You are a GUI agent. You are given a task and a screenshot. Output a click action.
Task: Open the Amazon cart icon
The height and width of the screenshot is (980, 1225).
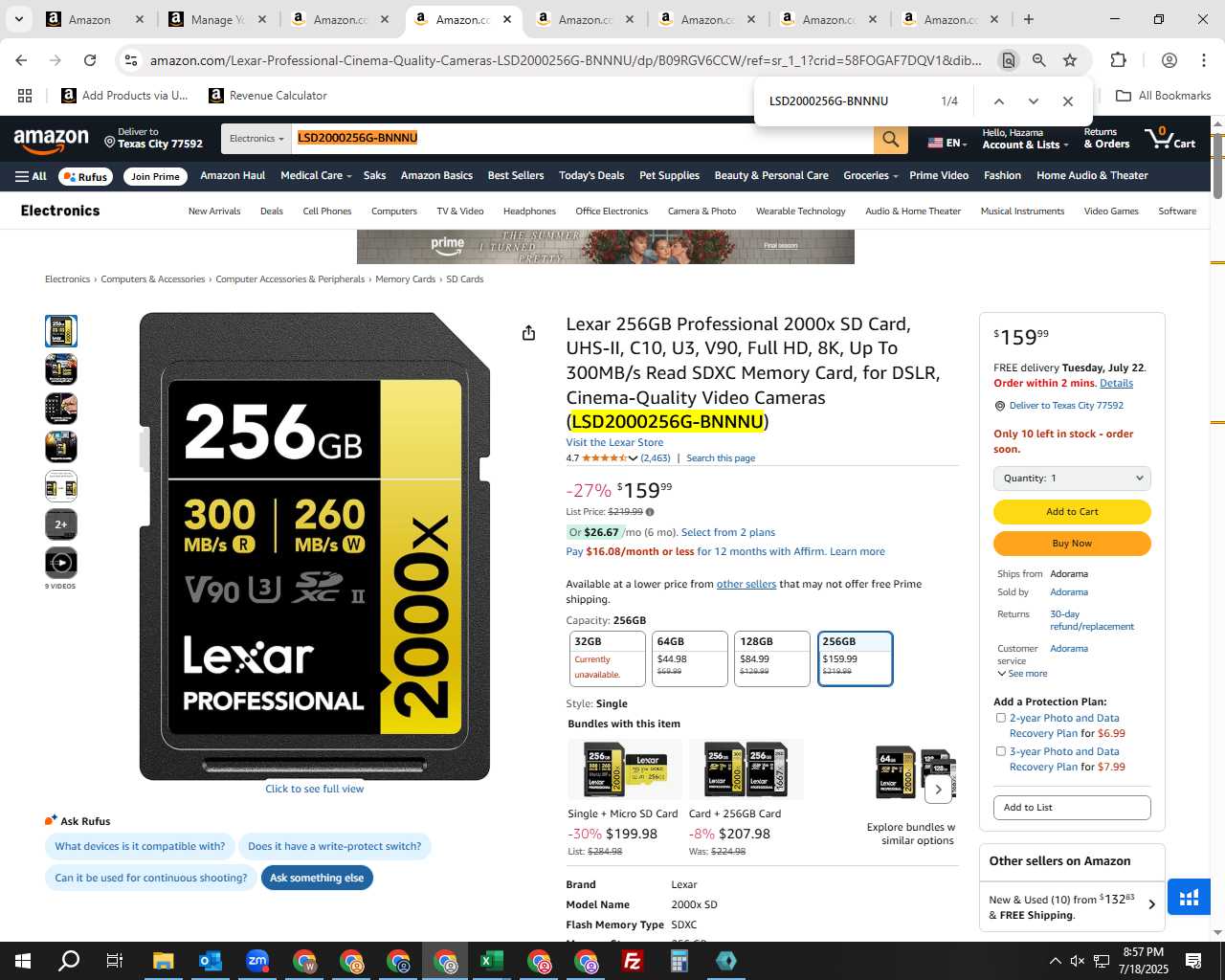pyautogui.click(x=1170, y=139)
